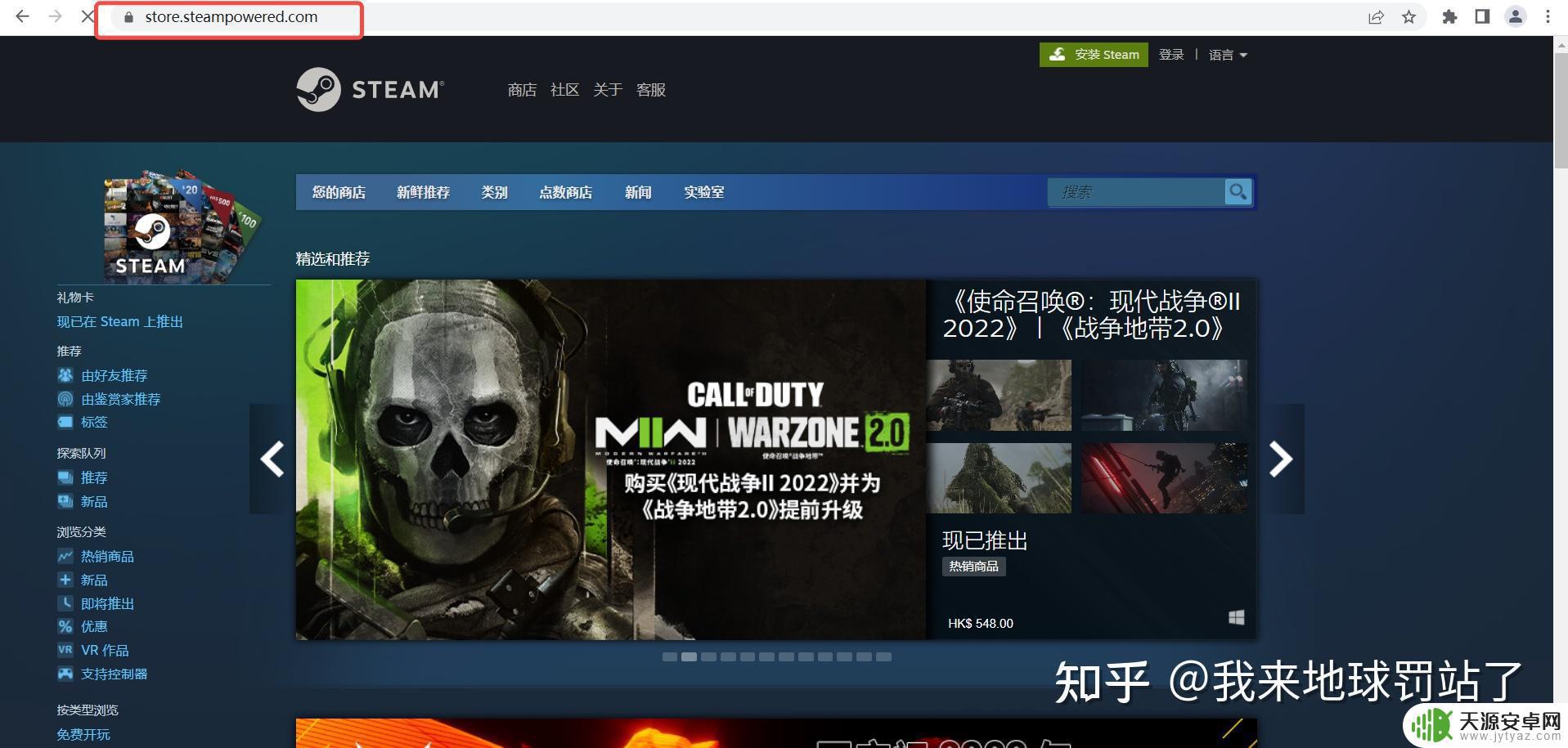1568x748 pixels.
Task: Open the 新闻 store tab
Action: pos(638,192)
